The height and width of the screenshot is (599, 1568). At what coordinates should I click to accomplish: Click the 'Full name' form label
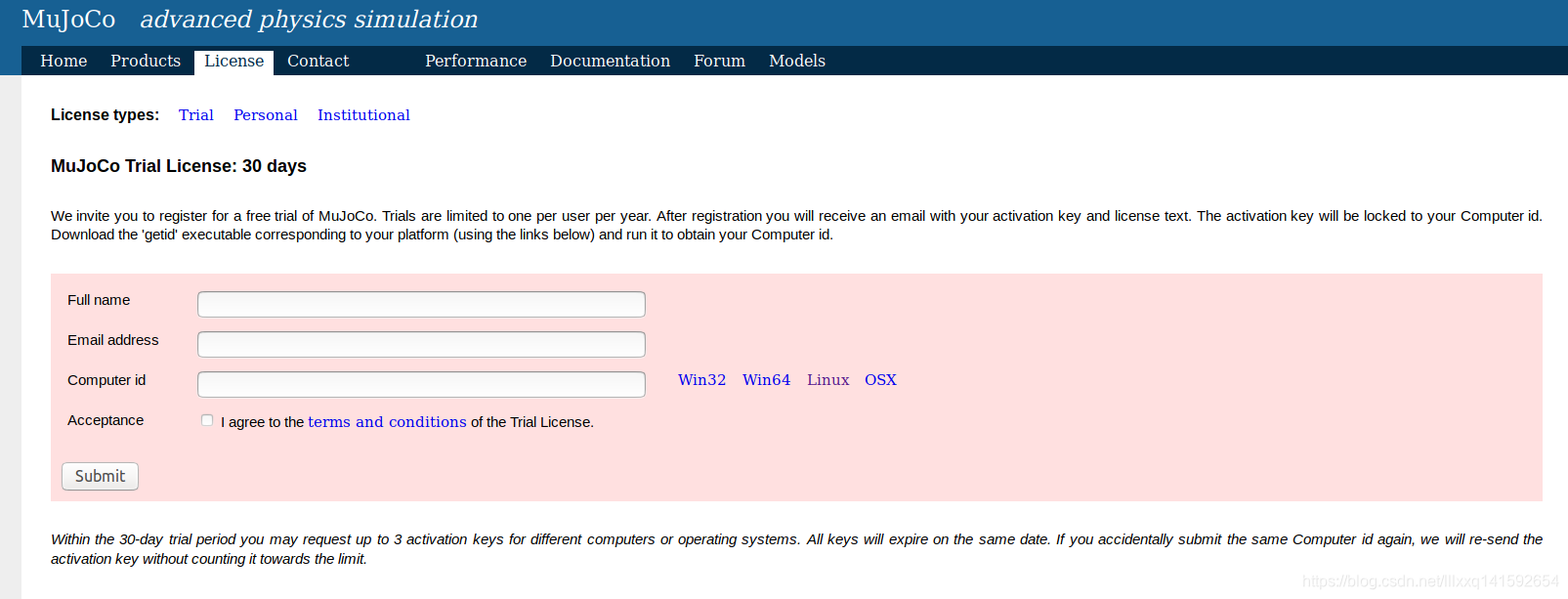99,300
